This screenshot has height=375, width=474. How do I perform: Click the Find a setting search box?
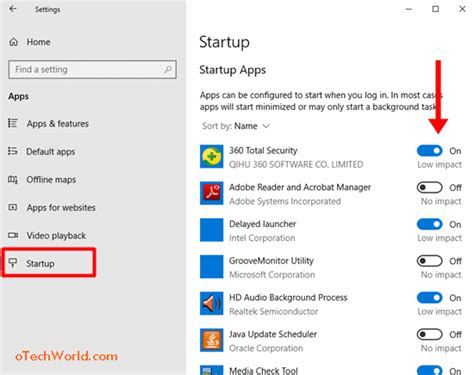click(92, 69)
